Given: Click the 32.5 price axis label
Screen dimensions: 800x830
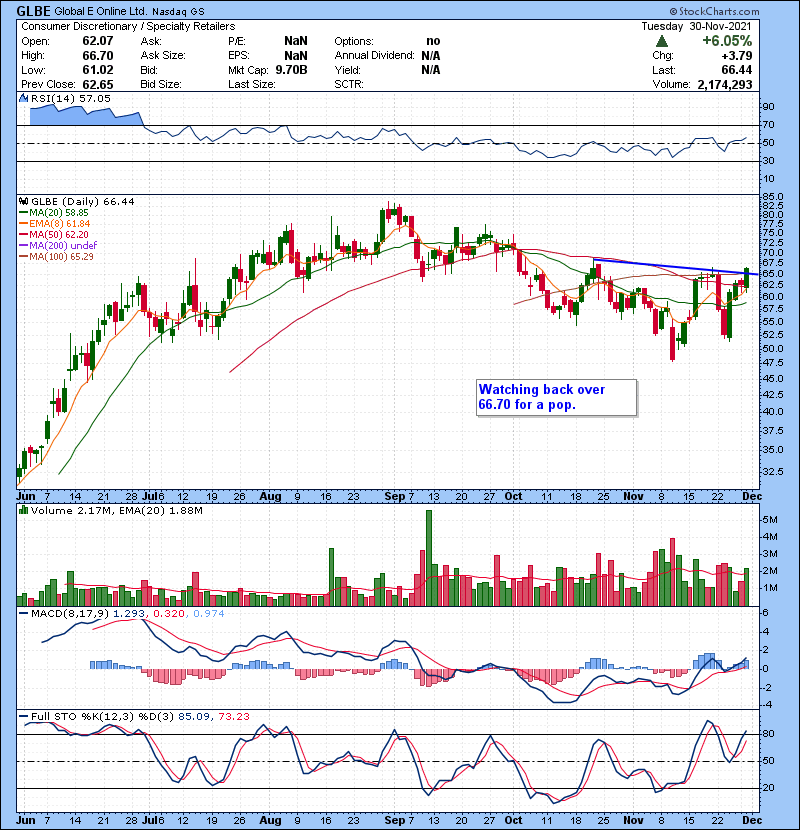Looking at the screenshot, I should coord(772,472).
